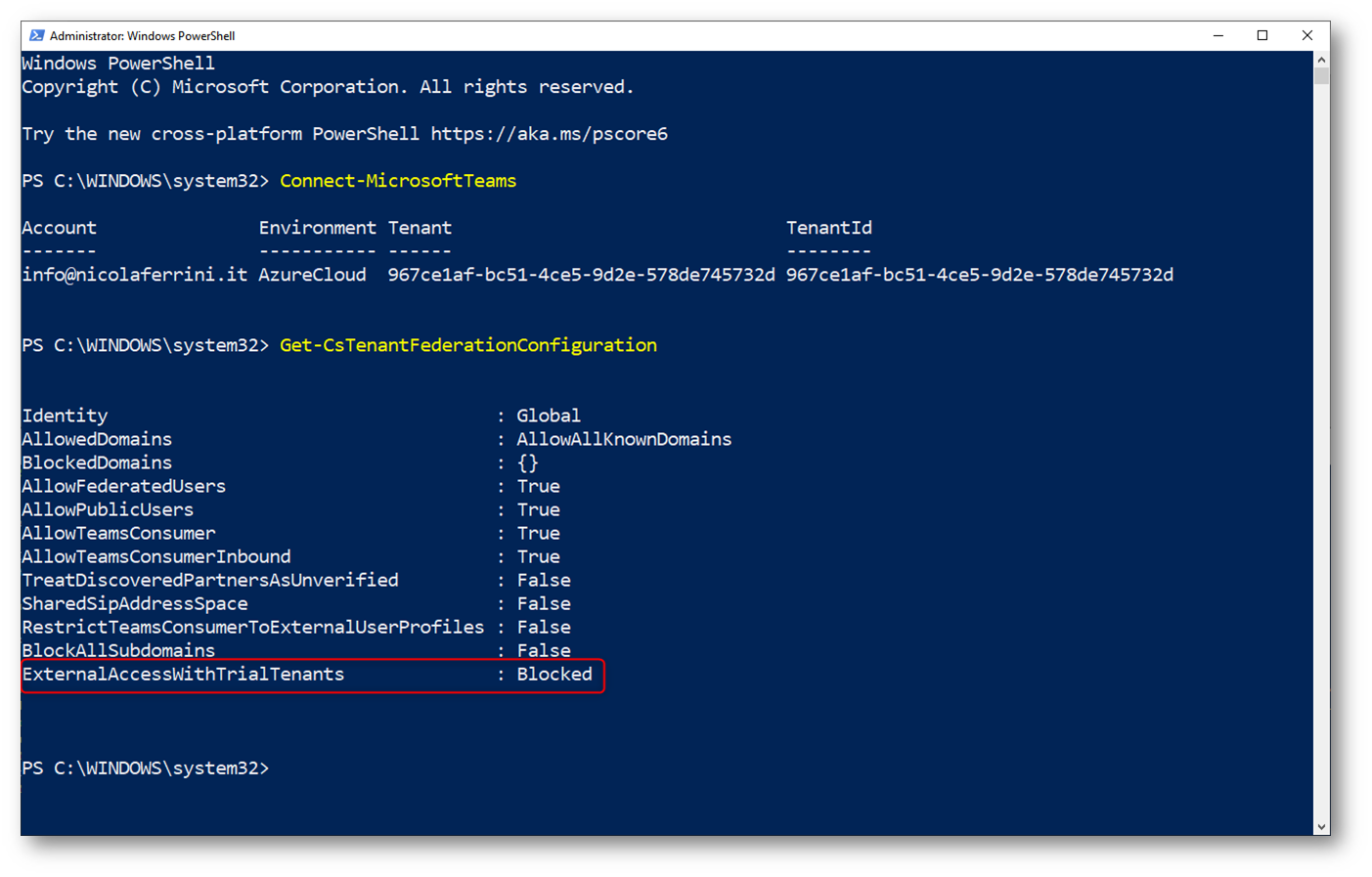Image resolution: width=1372 pixels, height=877 pixels.
Task: Click the title bar text 'Administrator: Windows PowerShell'
Action: 142,36
